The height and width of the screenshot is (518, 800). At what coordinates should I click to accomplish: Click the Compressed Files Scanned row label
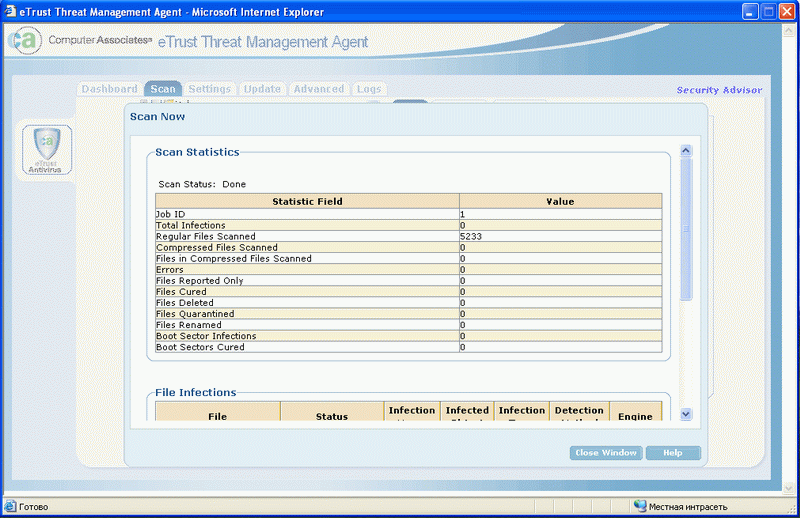pos(217,248)
